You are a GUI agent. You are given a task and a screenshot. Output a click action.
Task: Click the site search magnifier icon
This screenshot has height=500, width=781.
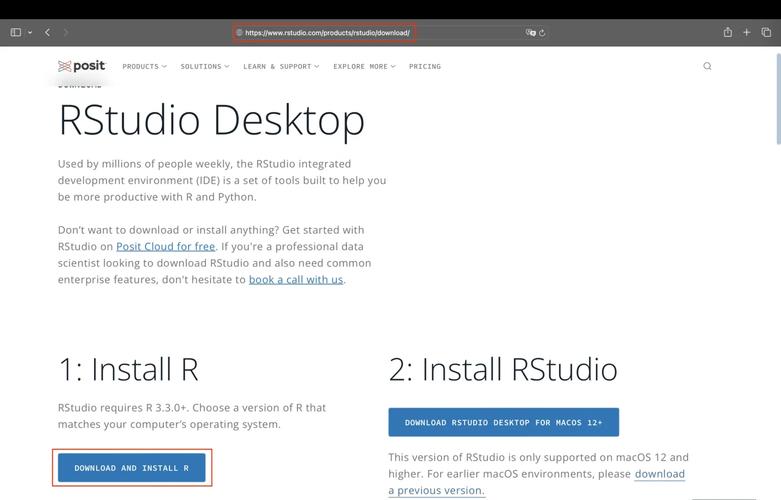[707, 66]
